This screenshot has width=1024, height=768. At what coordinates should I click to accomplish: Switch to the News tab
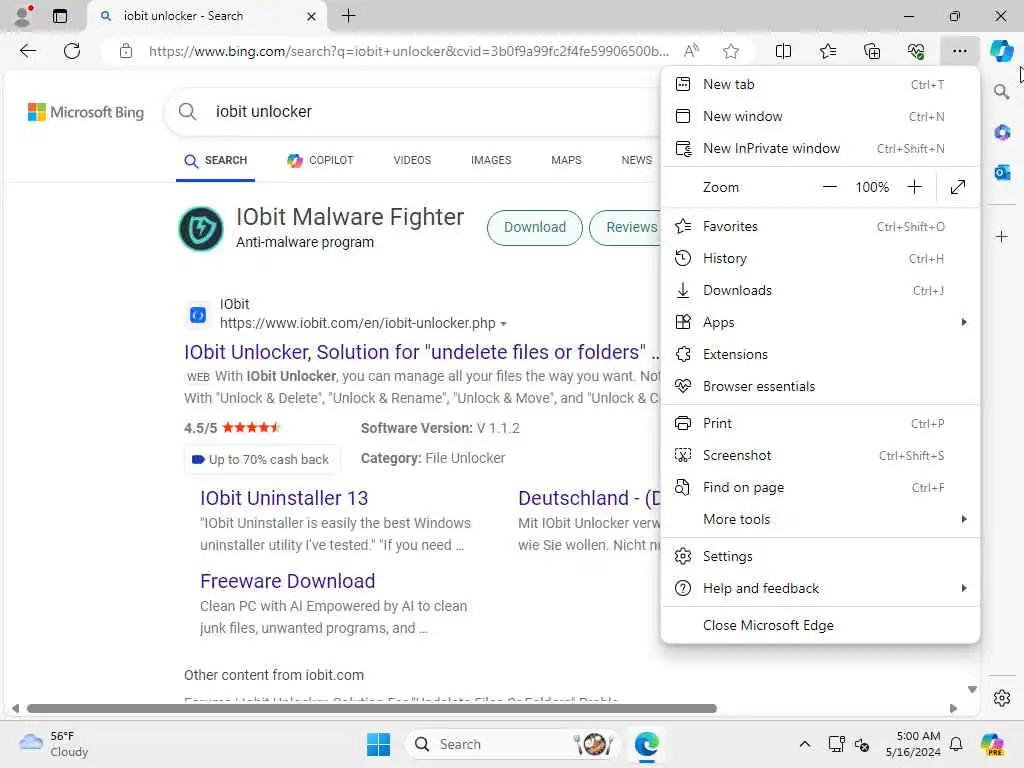(x=637, y=160)
